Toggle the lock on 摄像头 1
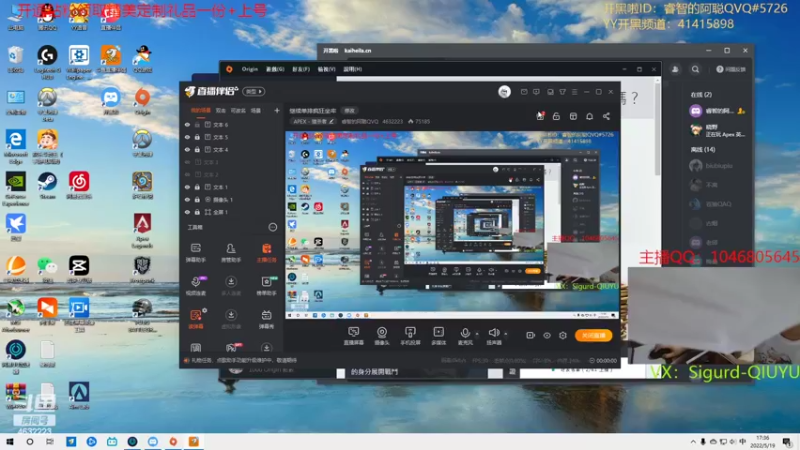The height and width of the screenshot is (450, 800). (197, 199)
